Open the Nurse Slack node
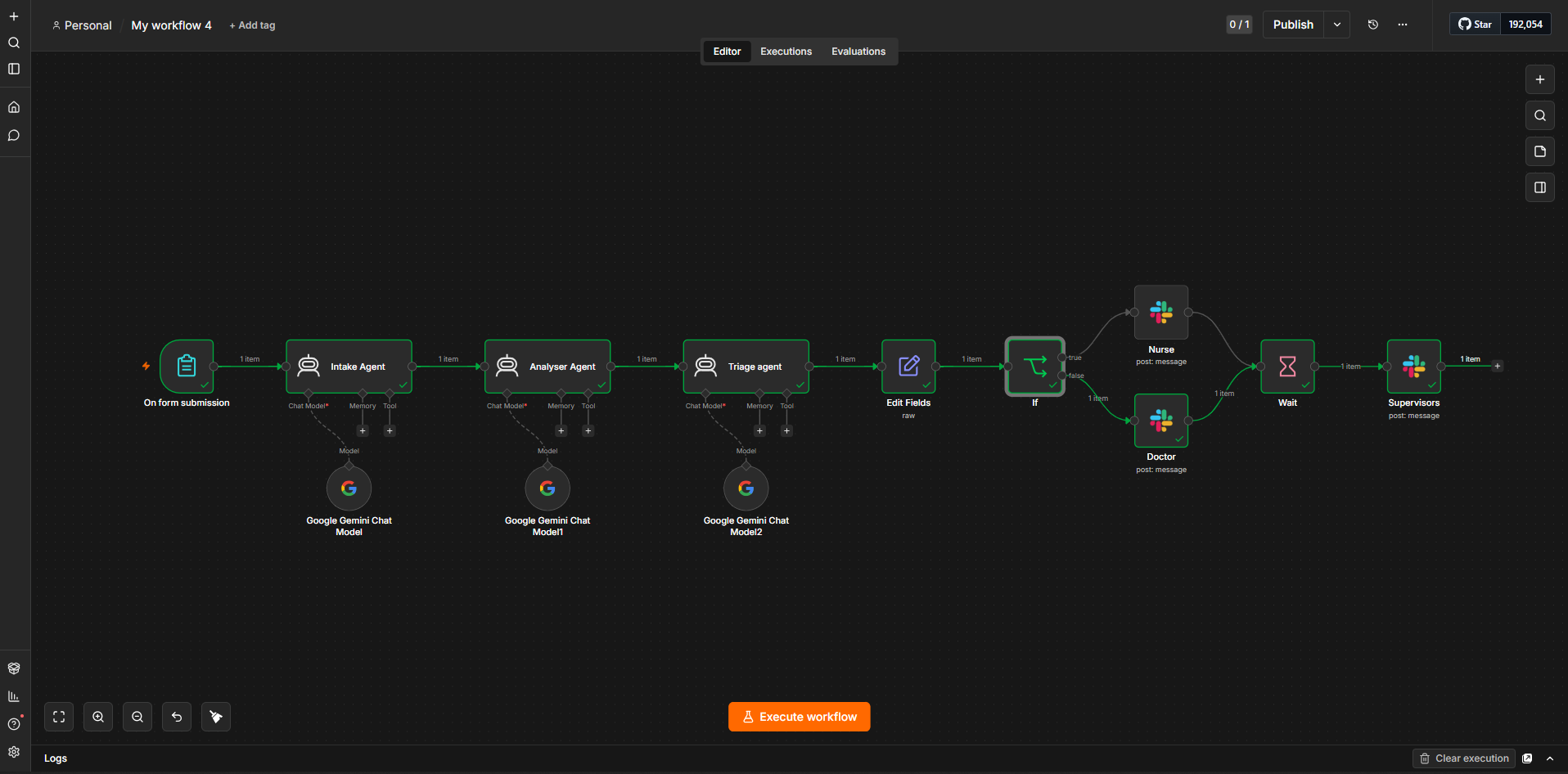 [x=1161, y=313]
